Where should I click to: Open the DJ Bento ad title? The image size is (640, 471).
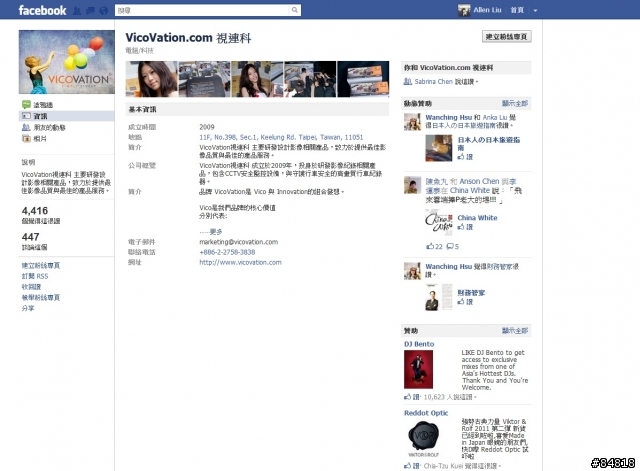pyautogui.click(x=419, y=344)
